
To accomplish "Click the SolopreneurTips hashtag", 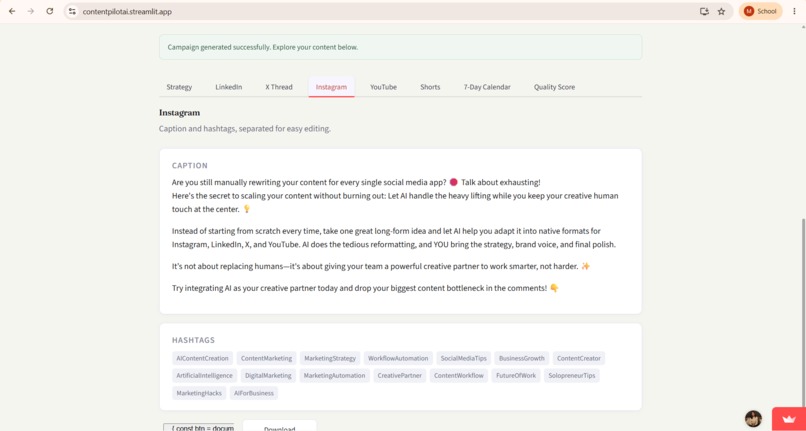I will coord(572,375).
